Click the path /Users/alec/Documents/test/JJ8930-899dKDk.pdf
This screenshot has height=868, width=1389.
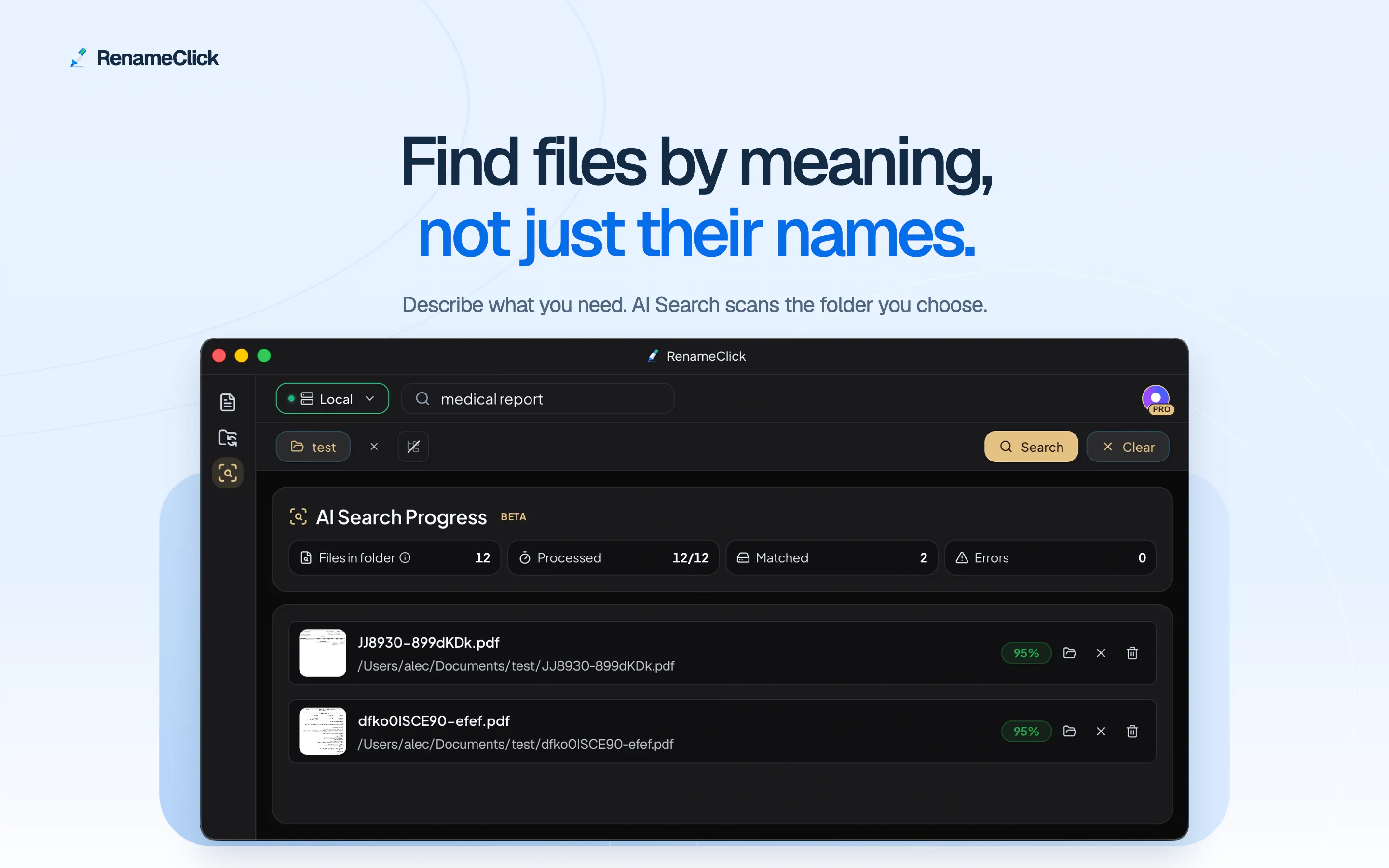(516, 665)
